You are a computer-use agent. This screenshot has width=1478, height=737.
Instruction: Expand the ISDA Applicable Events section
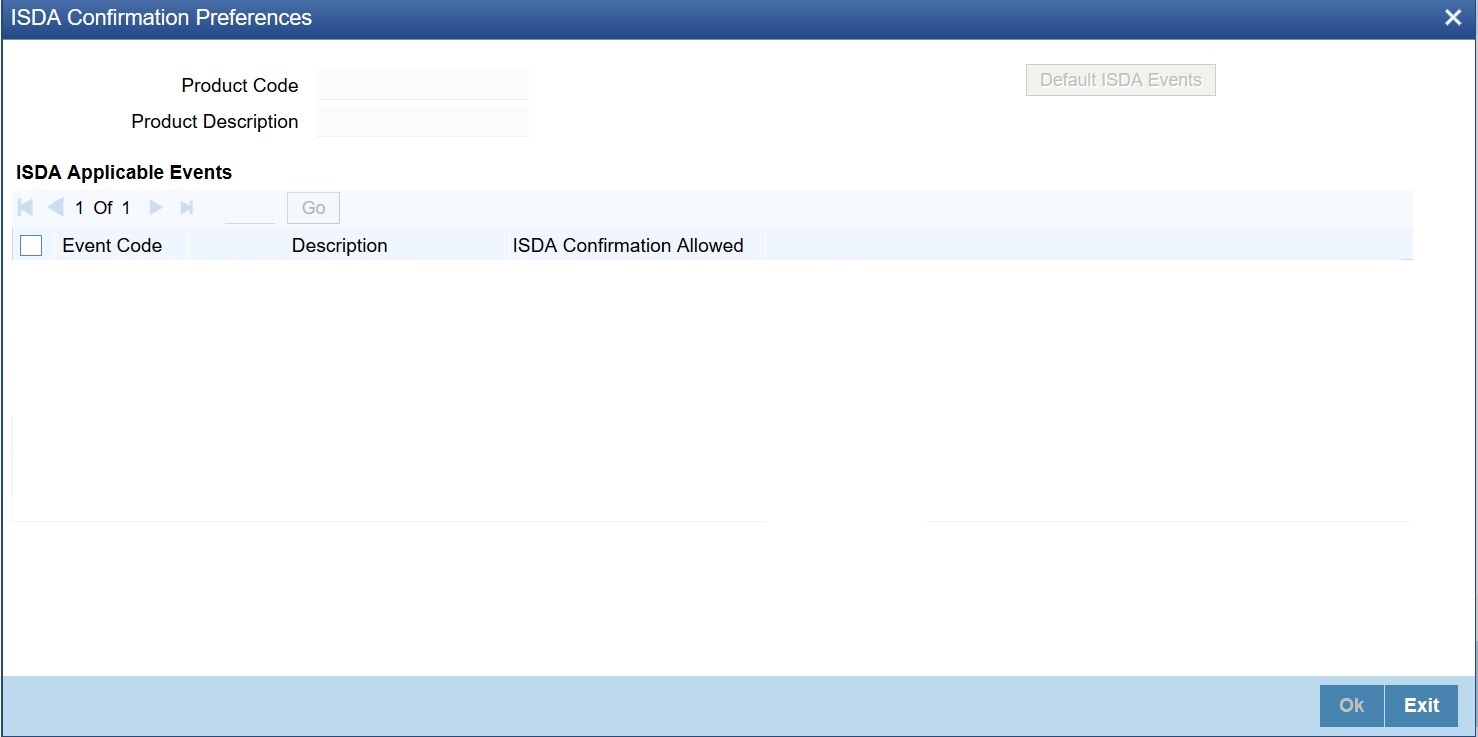[x=124, y=172]
